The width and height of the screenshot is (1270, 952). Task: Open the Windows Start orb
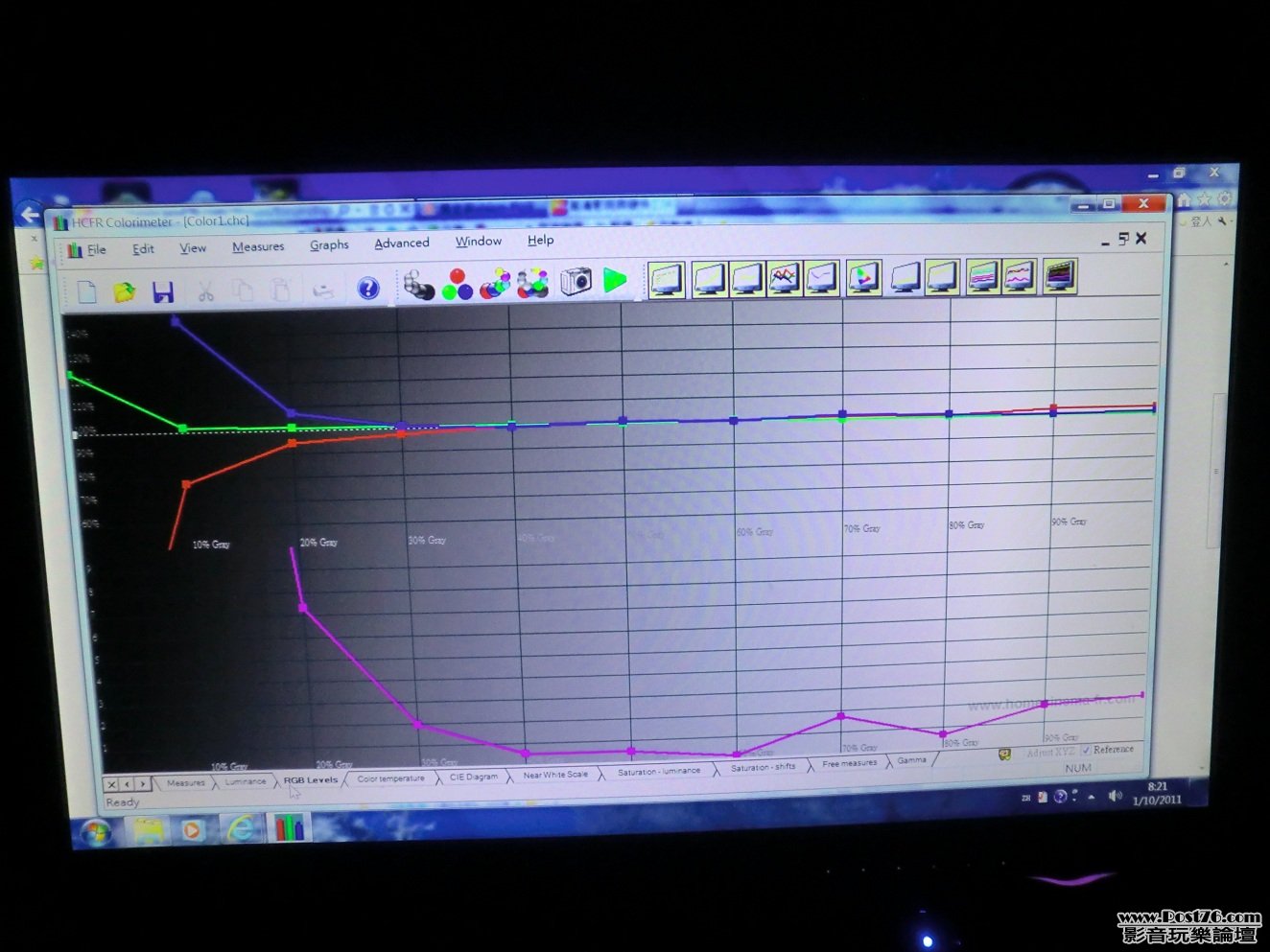pyautogui.click(x=95, y=832)
